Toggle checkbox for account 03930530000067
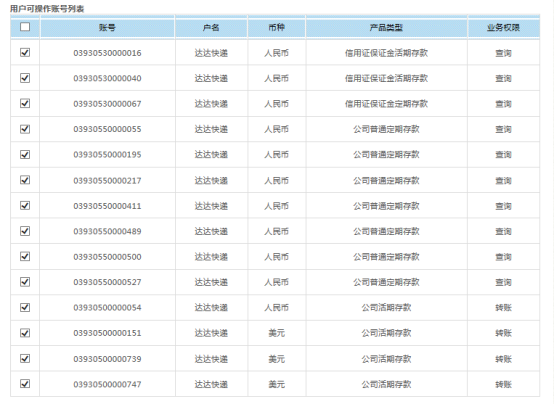554x405 pixels. point(25,103)
